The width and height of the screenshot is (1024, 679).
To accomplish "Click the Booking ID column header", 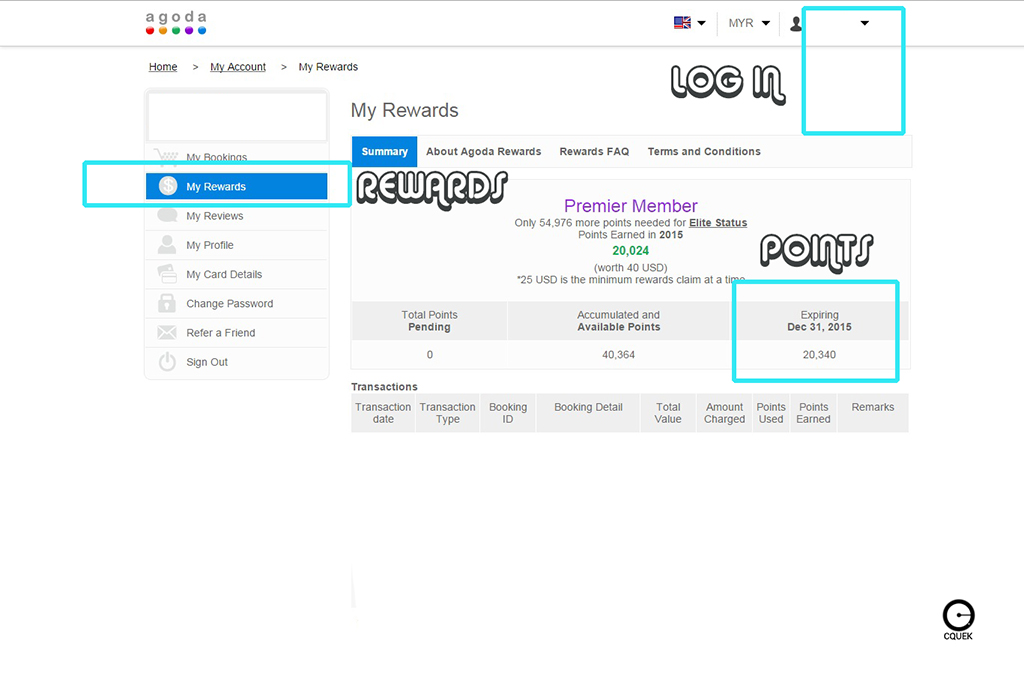I will coord(507,413).
